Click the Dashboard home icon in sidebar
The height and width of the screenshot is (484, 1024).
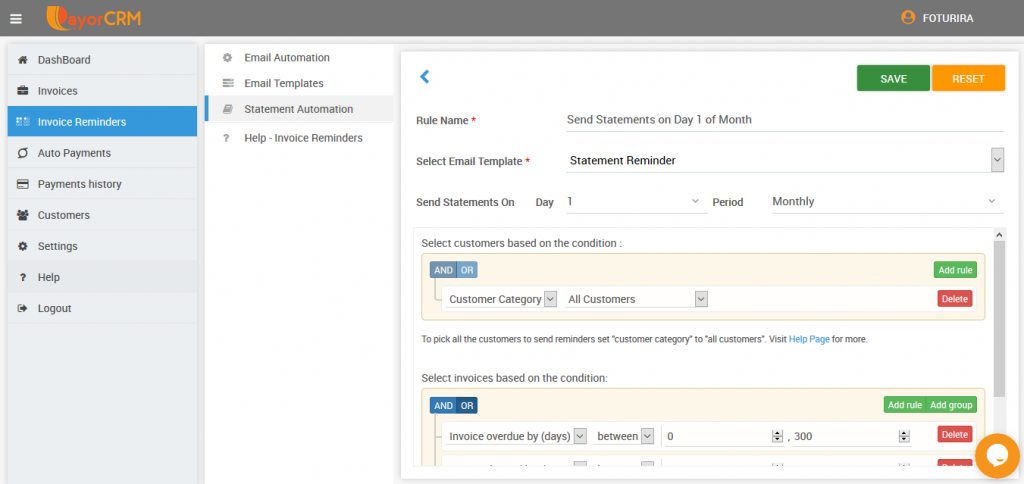pyautogui.click(x=23, y=60)
